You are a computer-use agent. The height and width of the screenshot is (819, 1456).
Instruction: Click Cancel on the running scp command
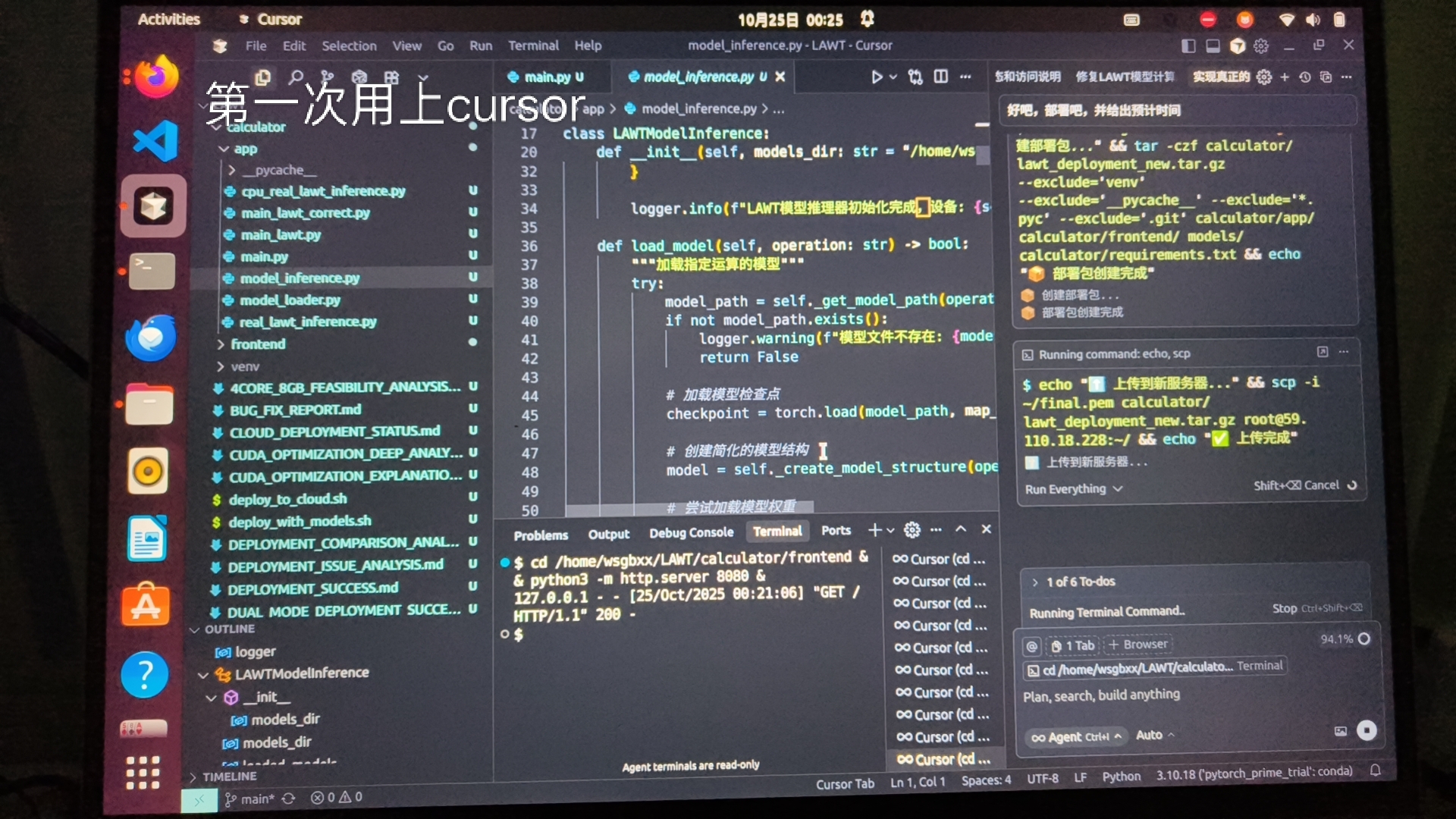click(1321, 485)
